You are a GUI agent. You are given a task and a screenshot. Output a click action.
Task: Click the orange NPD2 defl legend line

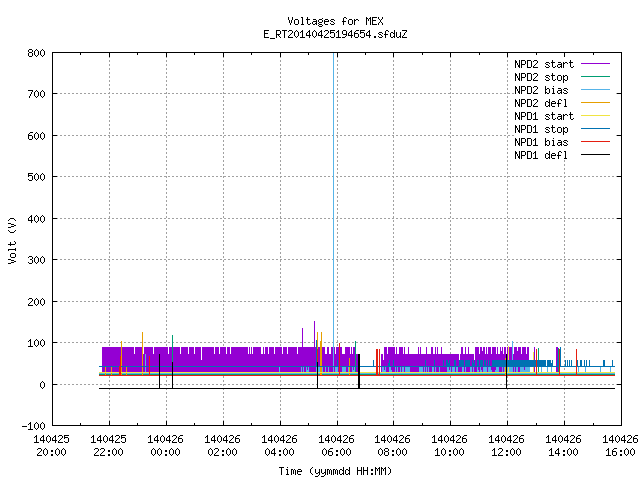596,103
